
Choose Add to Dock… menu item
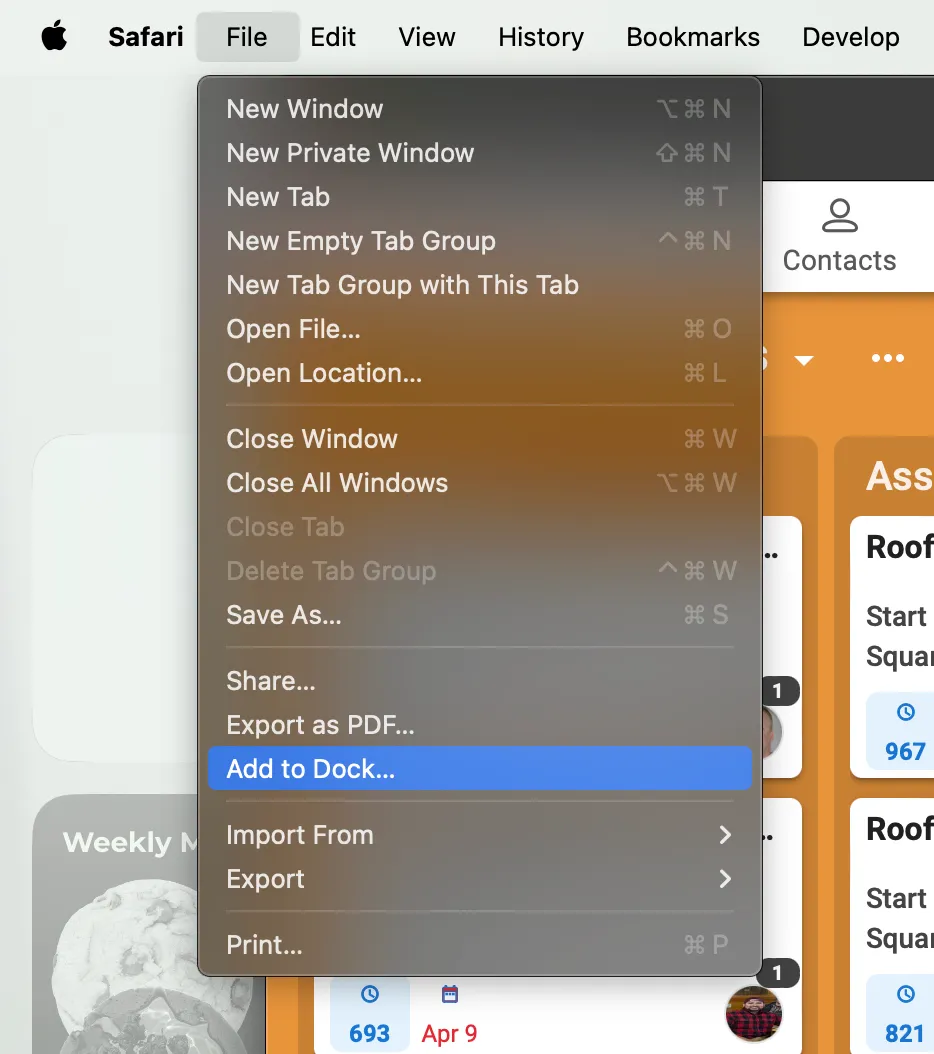480,768
